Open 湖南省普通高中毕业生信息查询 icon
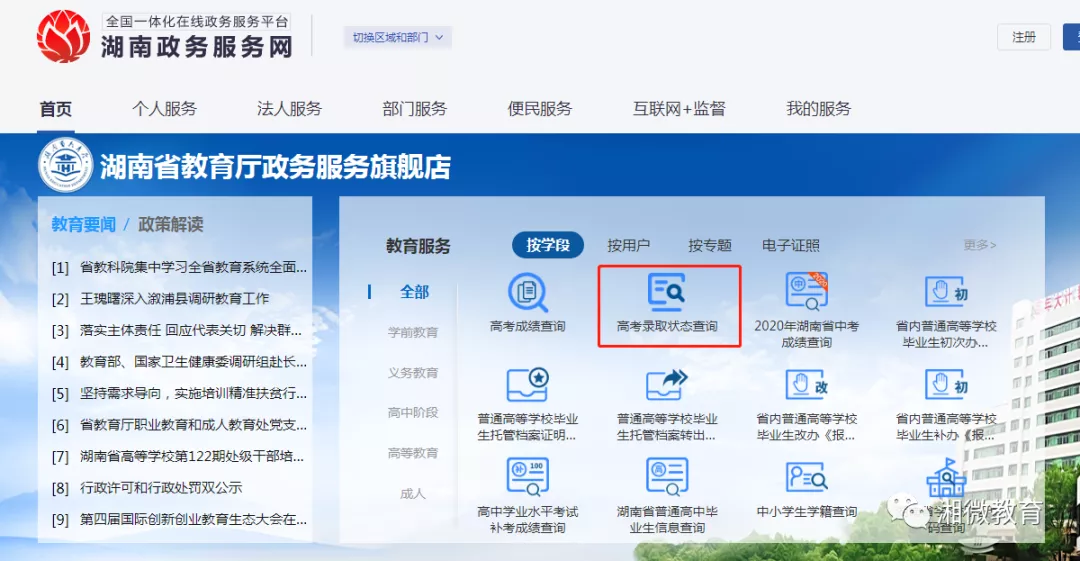 [x=667, y=477]
